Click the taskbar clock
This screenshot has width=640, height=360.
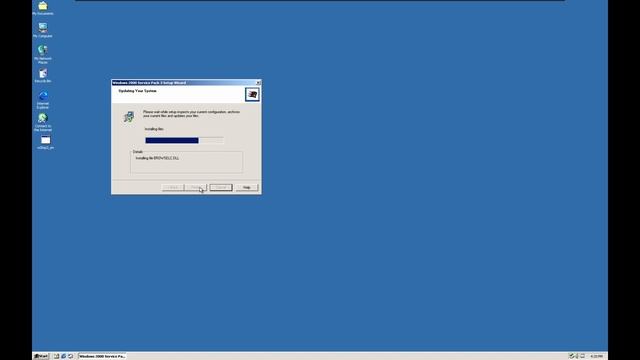coord(596,356)
